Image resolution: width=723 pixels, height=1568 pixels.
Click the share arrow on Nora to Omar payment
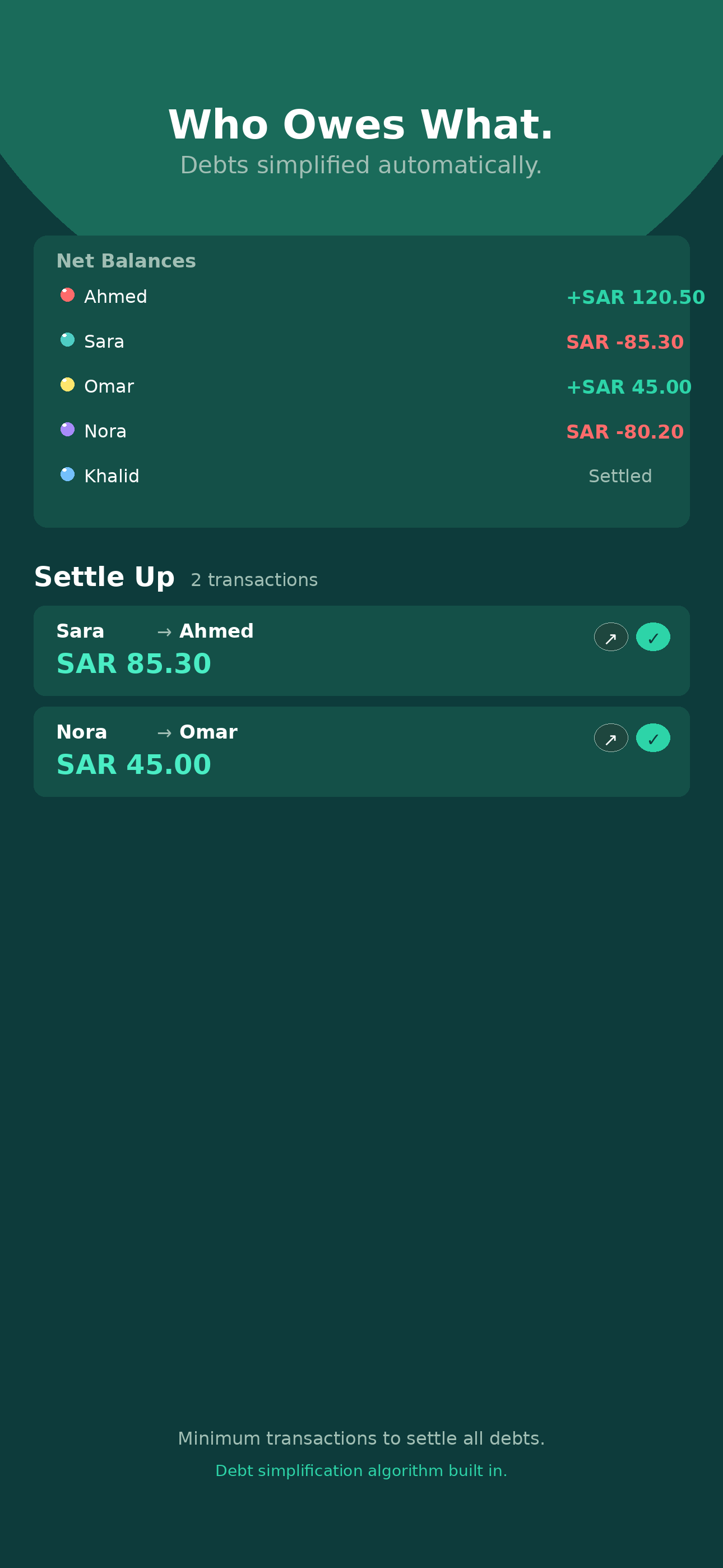(x=610, y=739)
